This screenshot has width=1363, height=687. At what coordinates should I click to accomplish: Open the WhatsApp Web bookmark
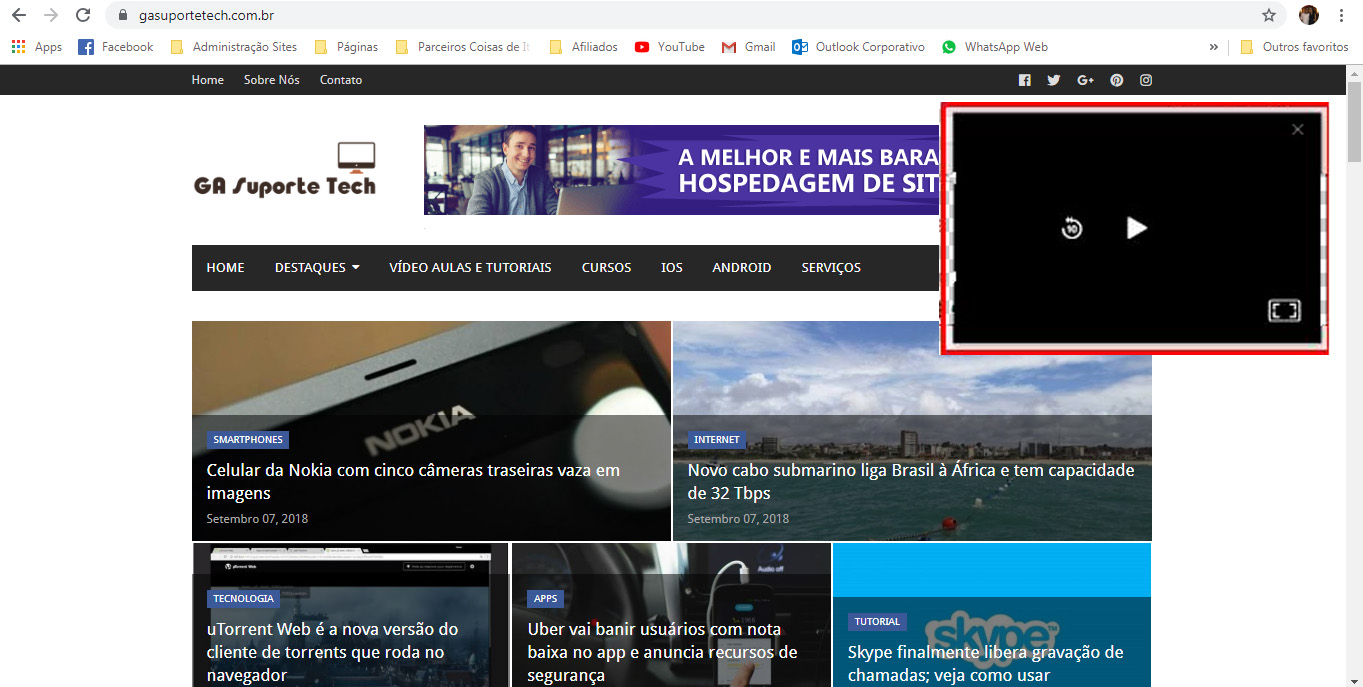(995, 47)
